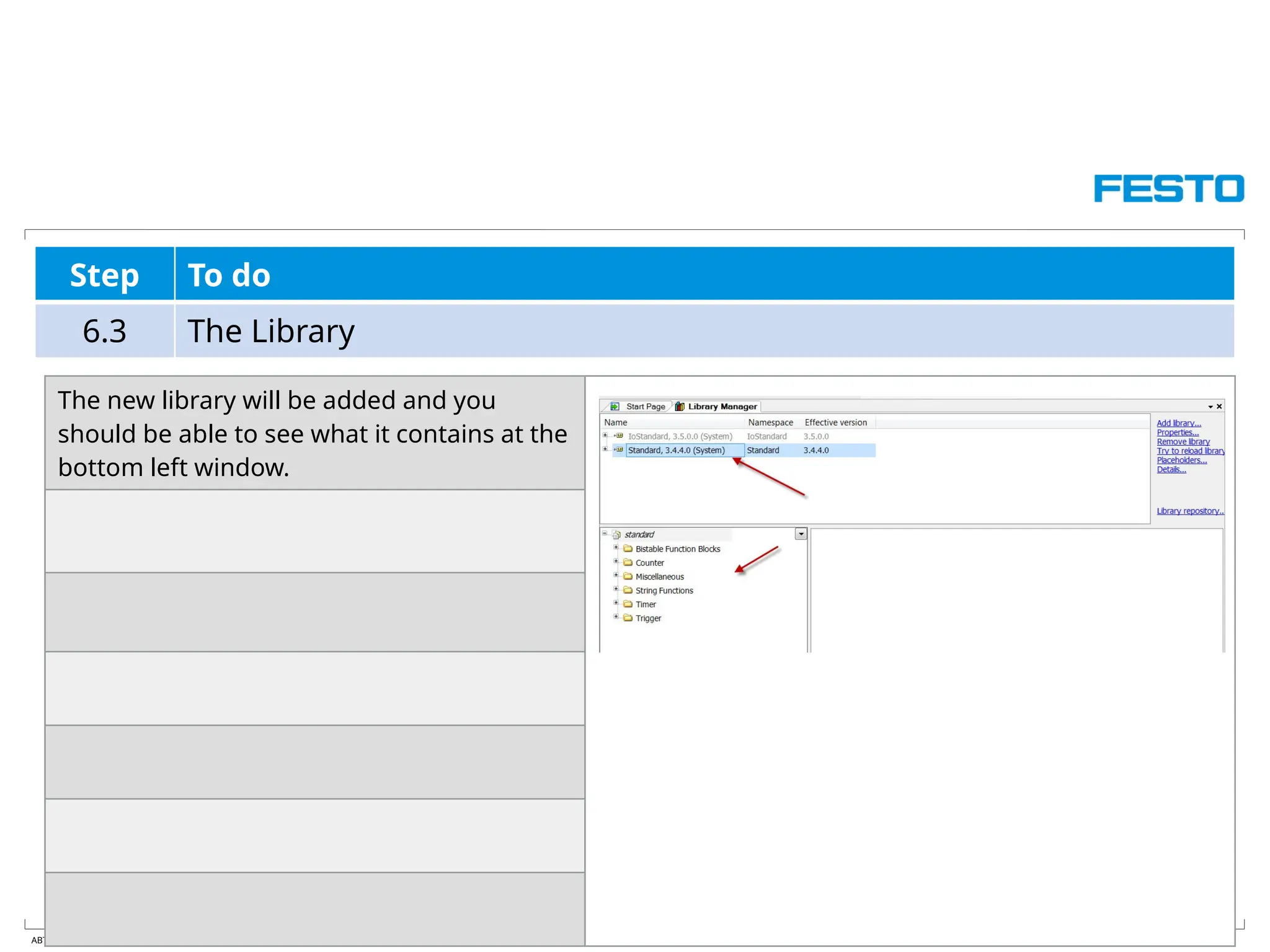Click the Miscellaneous folder icon

(x=628, y=576)
